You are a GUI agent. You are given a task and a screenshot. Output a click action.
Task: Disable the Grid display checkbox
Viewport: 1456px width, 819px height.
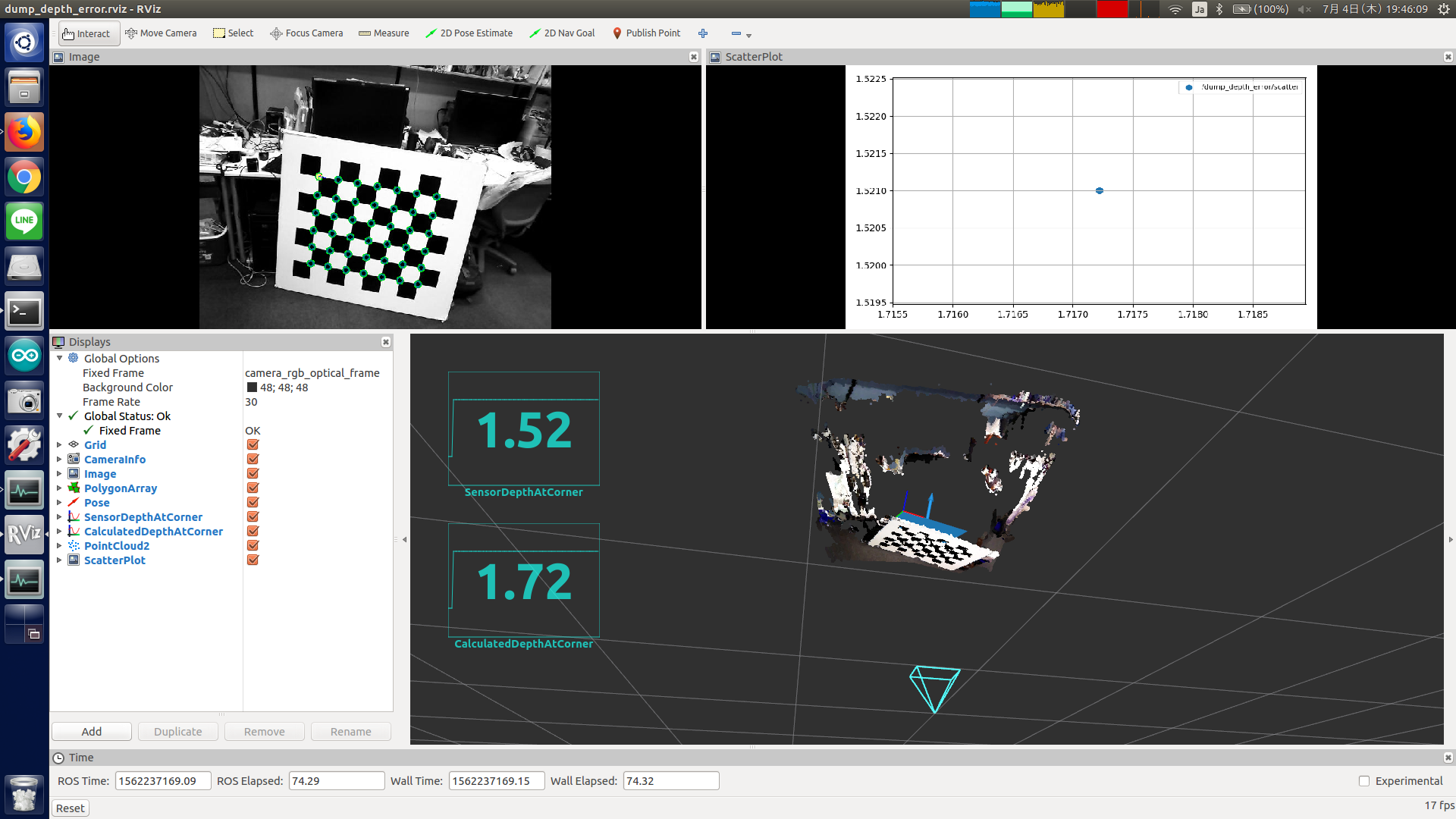point(253,445)
